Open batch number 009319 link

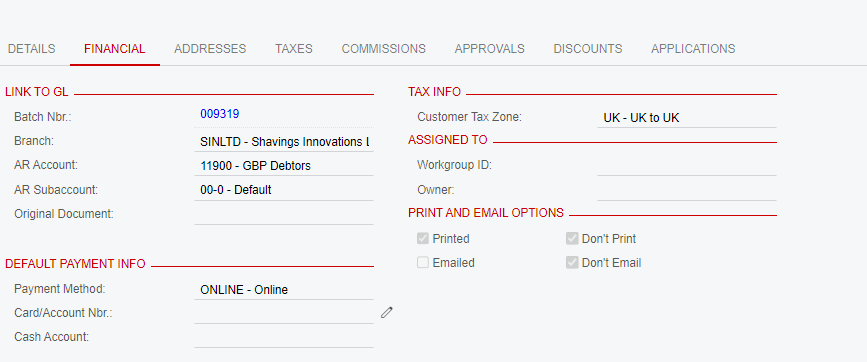click(220, 114)
